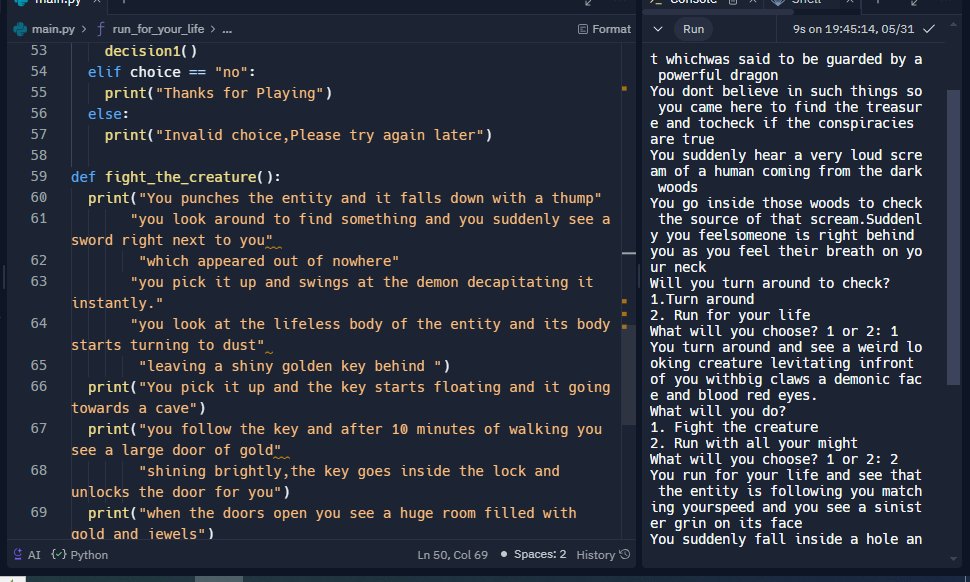Click the Spaces: 2 indentation indicator

click(x=541, y=554)
